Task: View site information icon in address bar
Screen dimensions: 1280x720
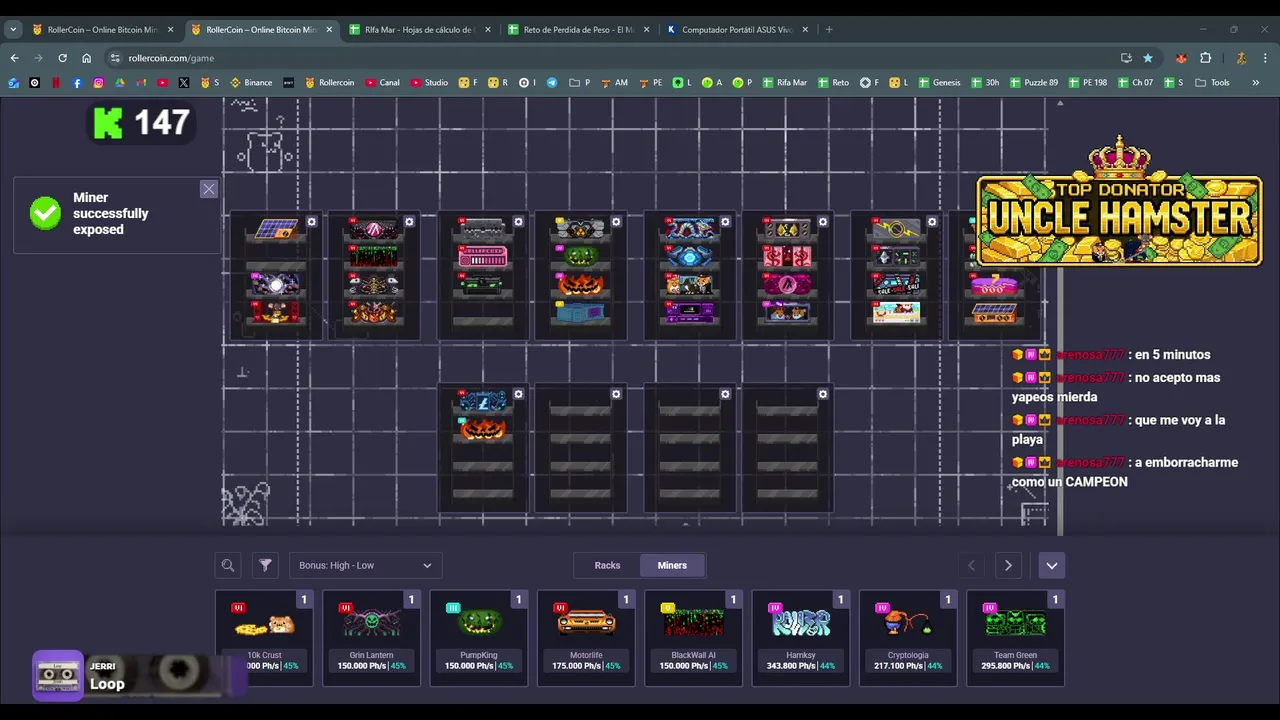Action: click(115, 58)
